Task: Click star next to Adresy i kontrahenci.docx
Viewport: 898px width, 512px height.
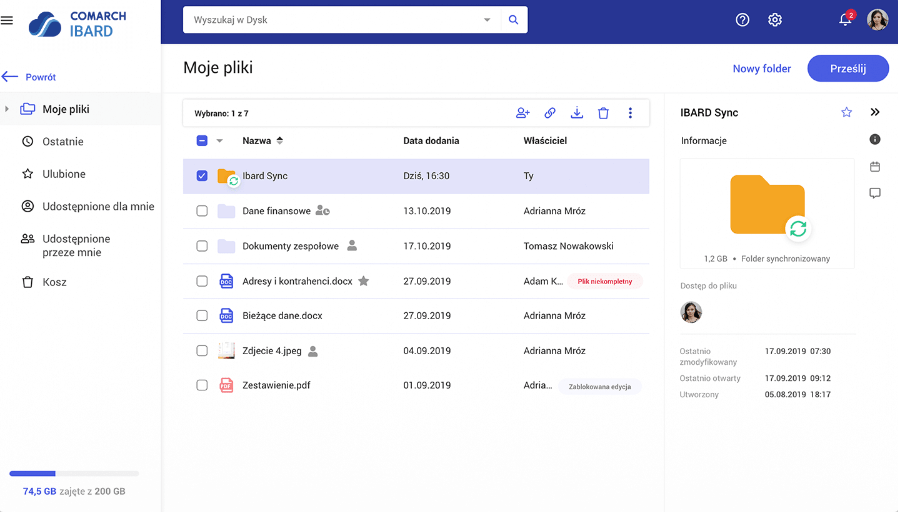Action: [363, 281]
